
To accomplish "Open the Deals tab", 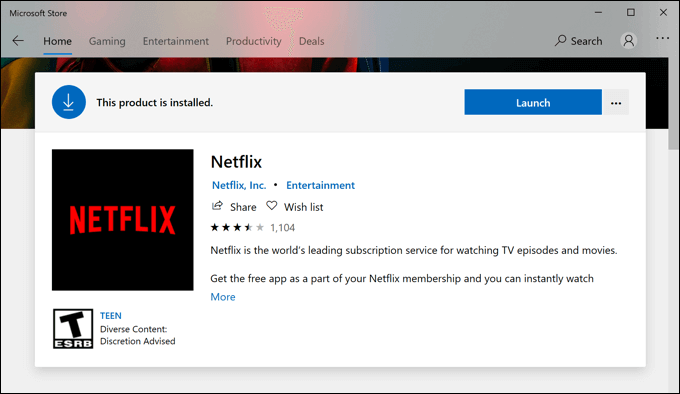I will (311, 41).
